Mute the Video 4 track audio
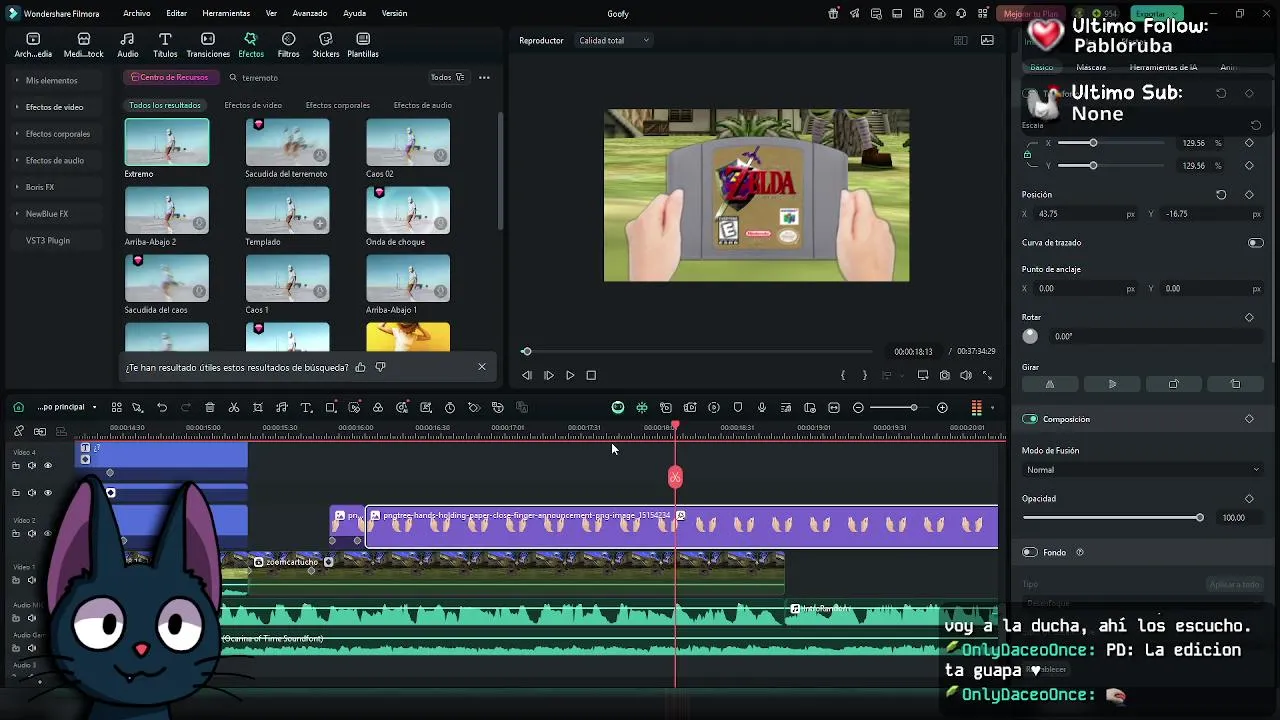This screenshot has width=1280, height=720. [32, 465]
